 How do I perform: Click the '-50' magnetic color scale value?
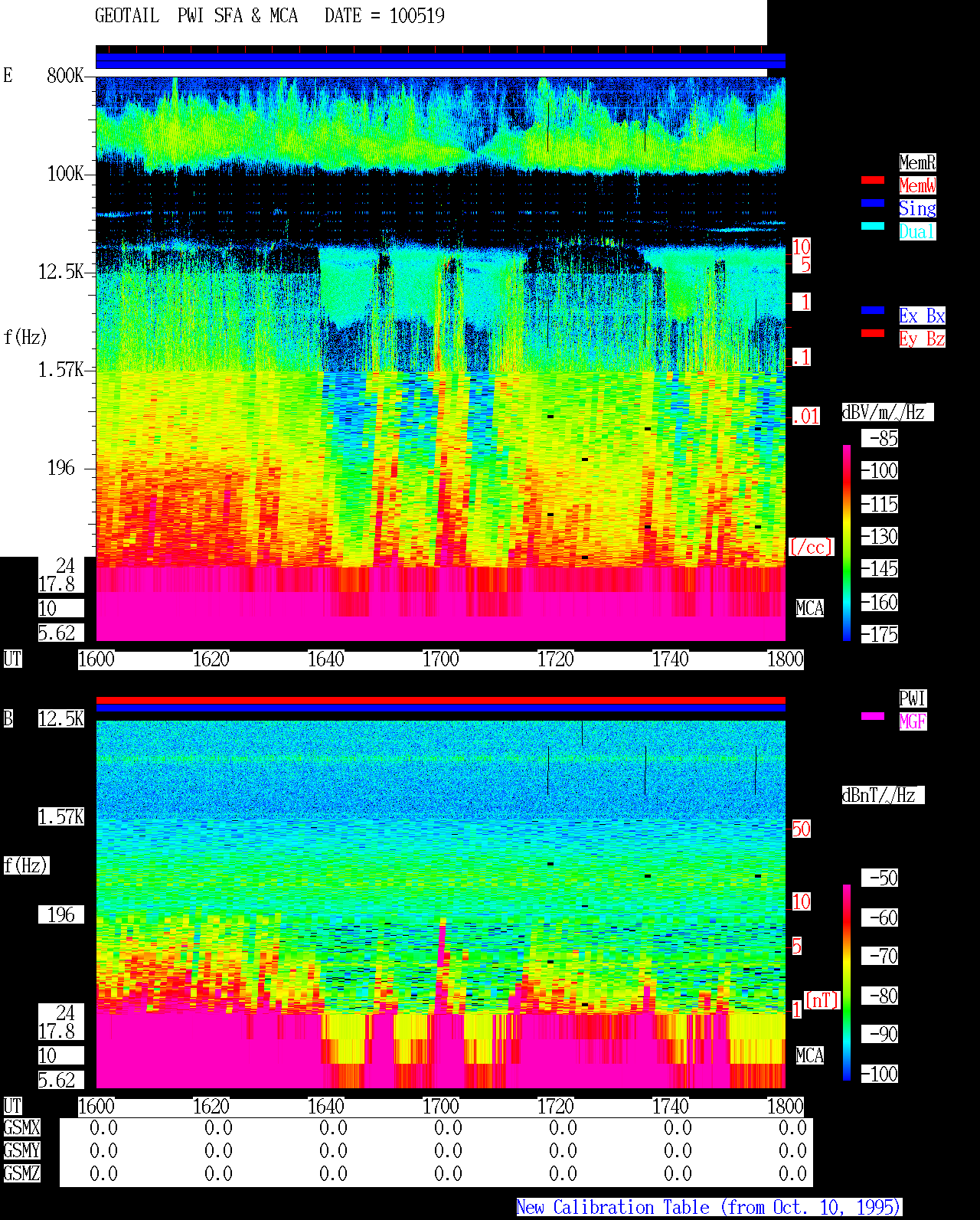pyautogui.click(x=880, y=878)
